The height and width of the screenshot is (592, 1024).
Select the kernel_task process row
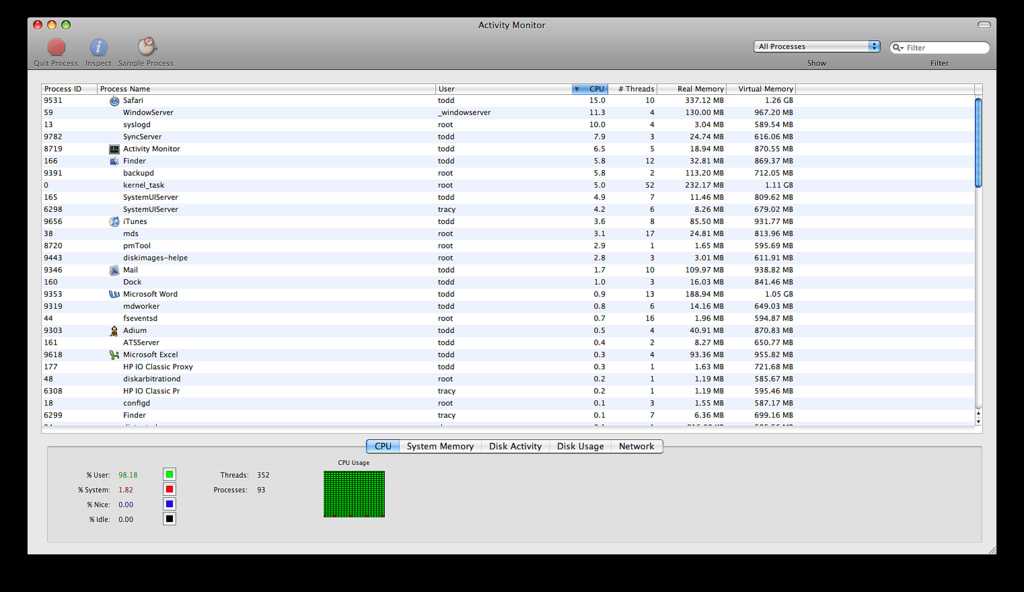pos(508,185)
